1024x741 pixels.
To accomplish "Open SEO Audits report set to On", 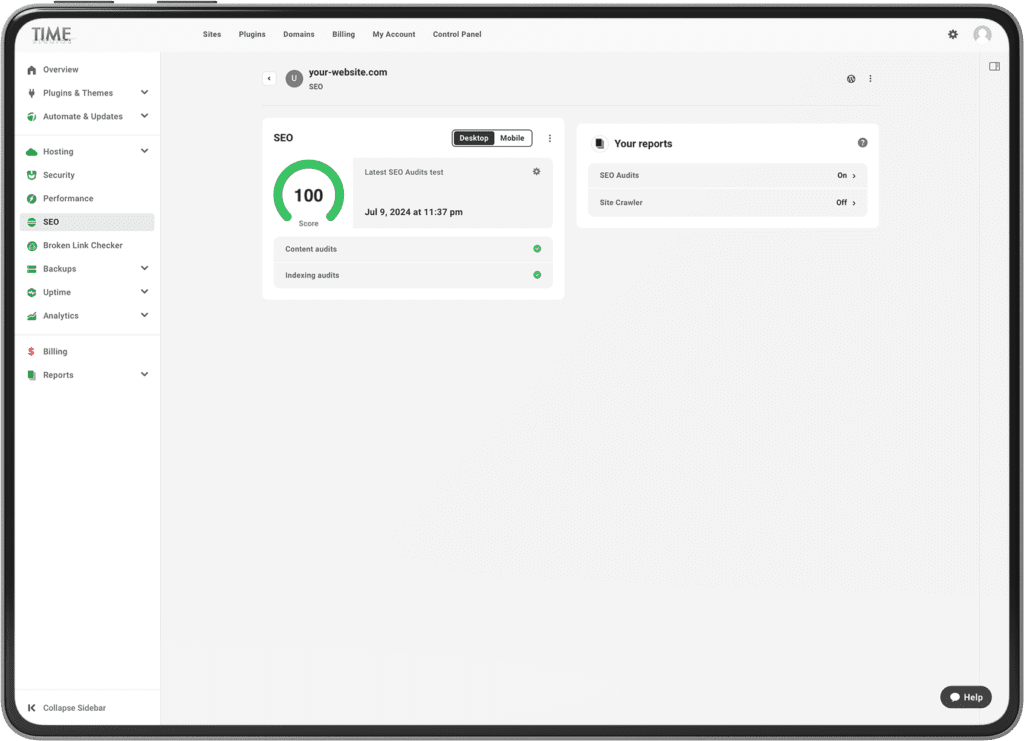I will coord(727,176).
